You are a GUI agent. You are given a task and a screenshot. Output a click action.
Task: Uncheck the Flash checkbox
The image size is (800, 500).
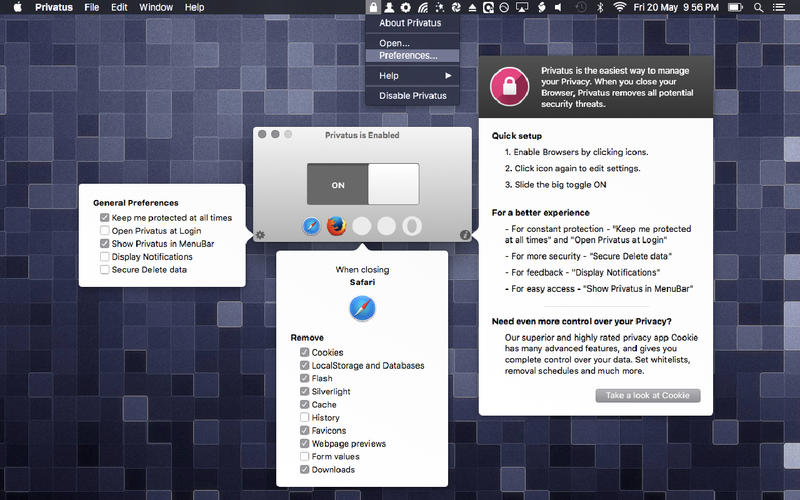tap(305, 378)
